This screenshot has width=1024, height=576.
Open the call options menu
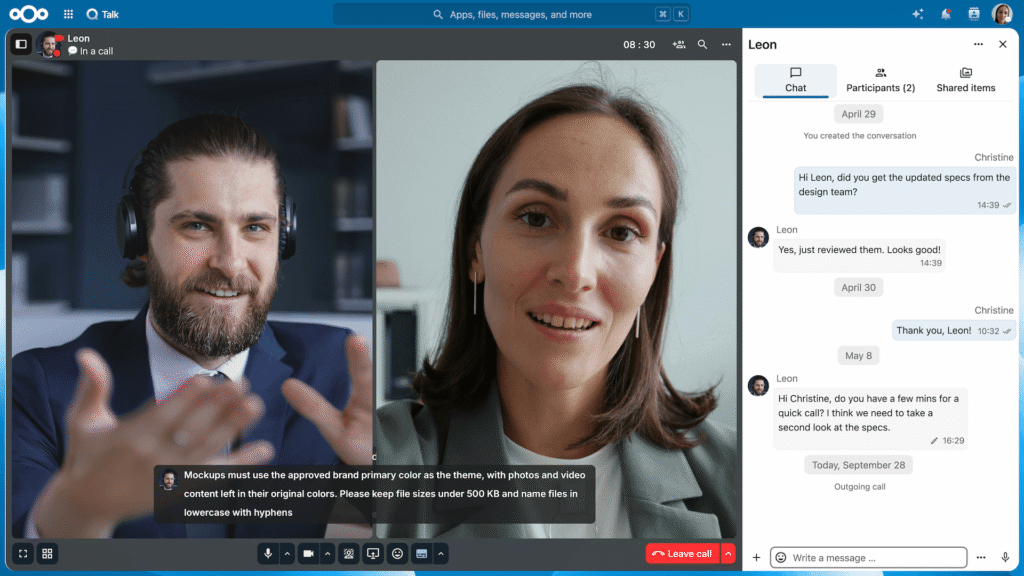point(726,44)
